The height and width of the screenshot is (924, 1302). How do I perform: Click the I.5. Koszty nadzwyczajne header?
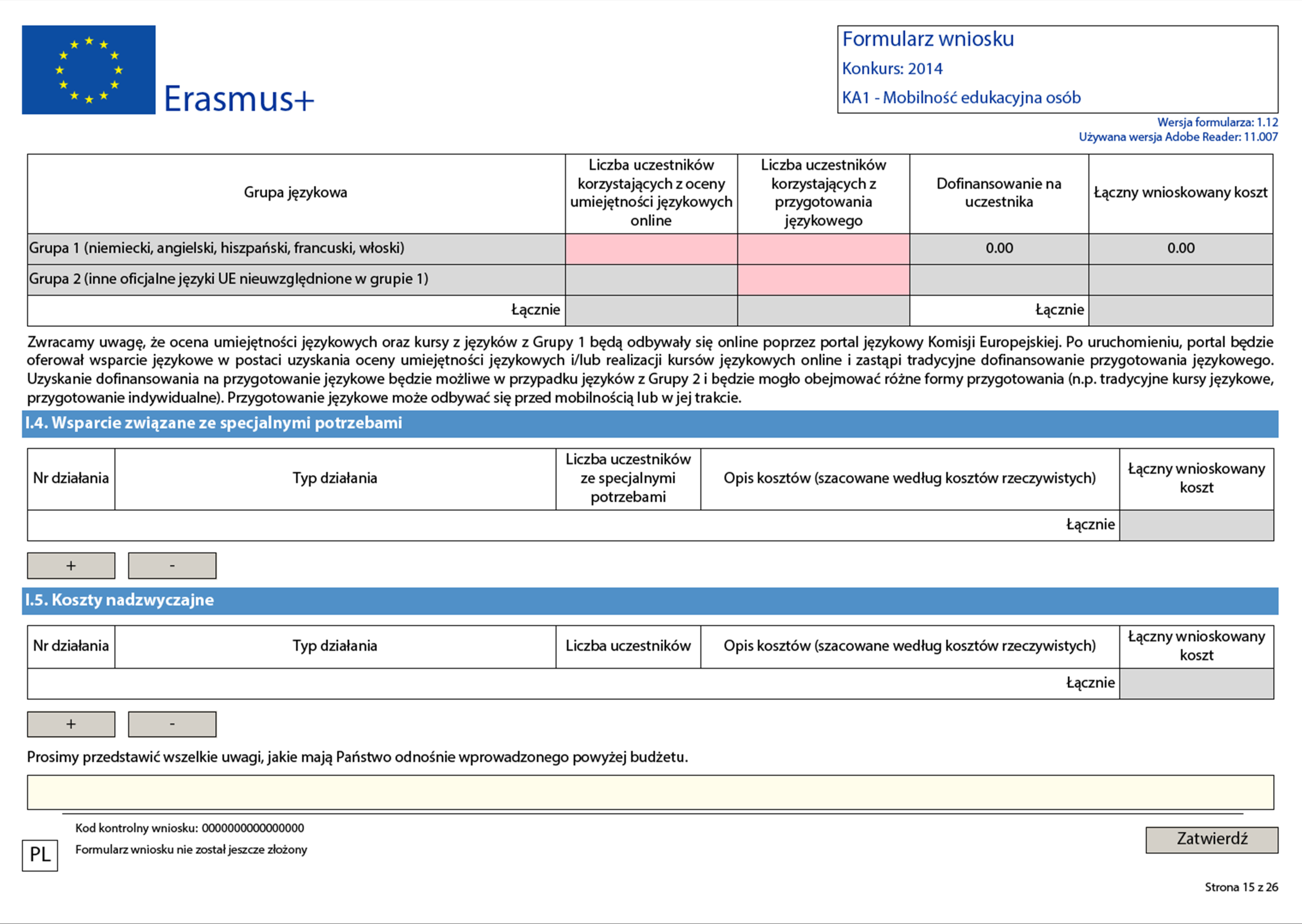point(650,601)
